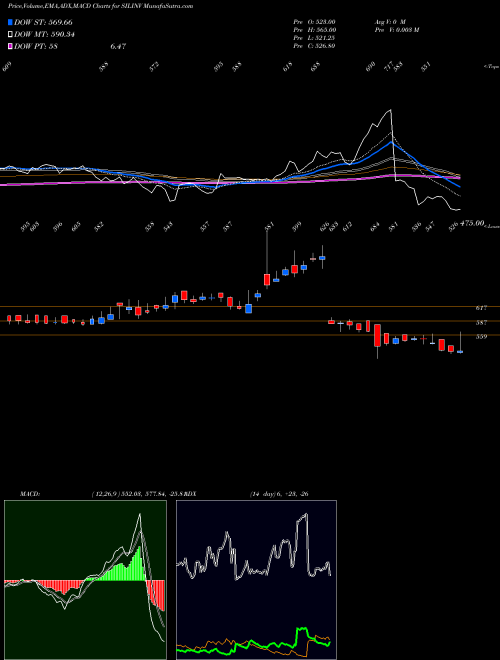This screenshot has width=500, height=660.
Task: Select the DOW ST 569.66 label
Action: [x=43, y=22]
